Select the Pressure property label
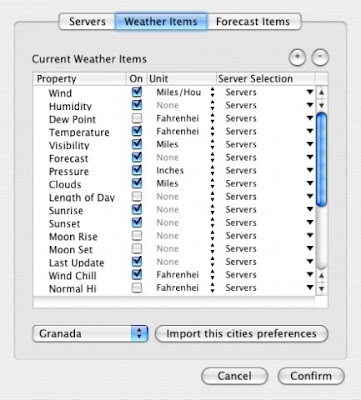The height and width of the screenshot is (400, 361). pyautogui.click(x=69, y=171)
